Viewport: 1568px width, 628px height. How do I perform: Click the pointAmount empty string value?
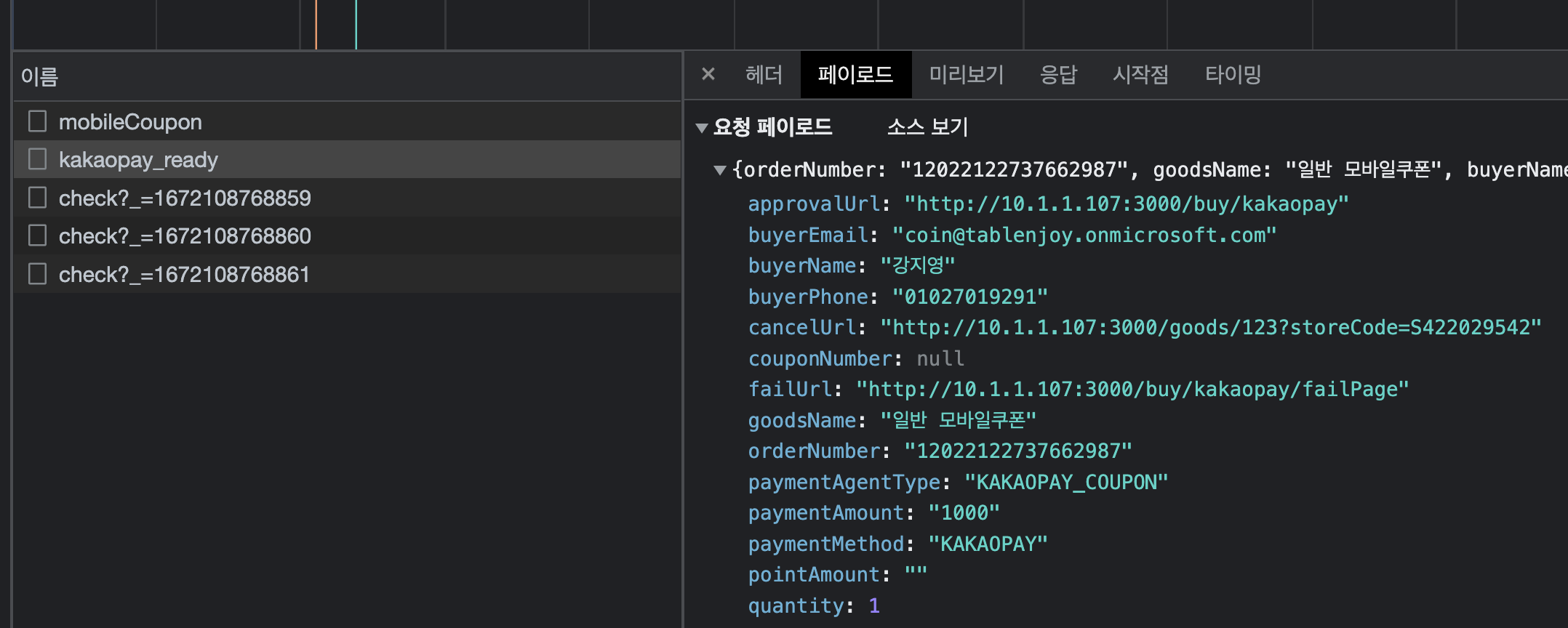tap(916, 574)
